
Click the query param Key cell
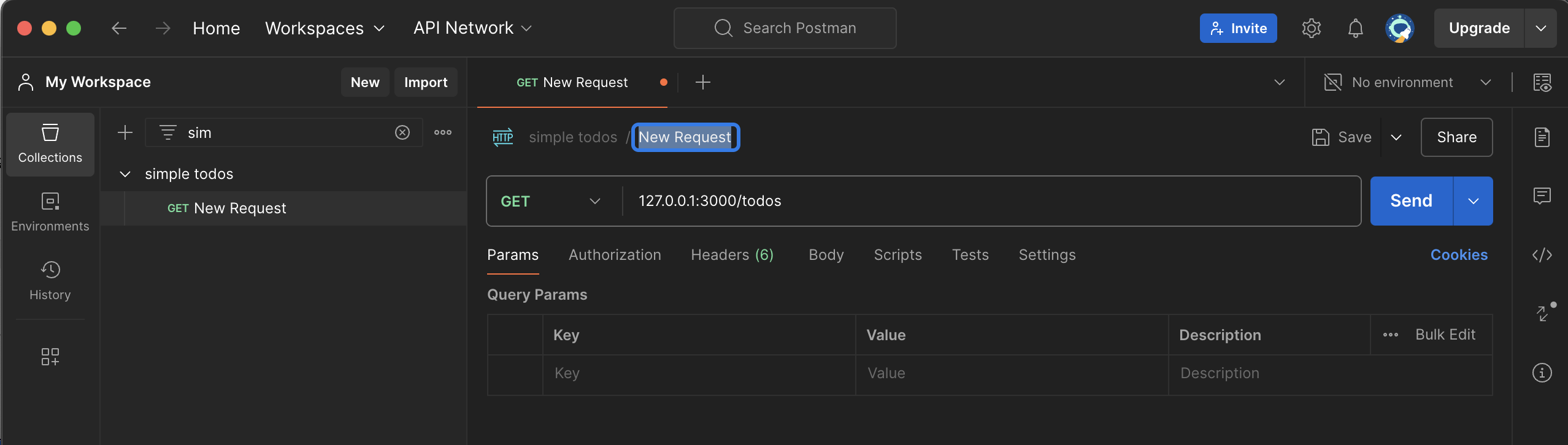pos(699,373)
